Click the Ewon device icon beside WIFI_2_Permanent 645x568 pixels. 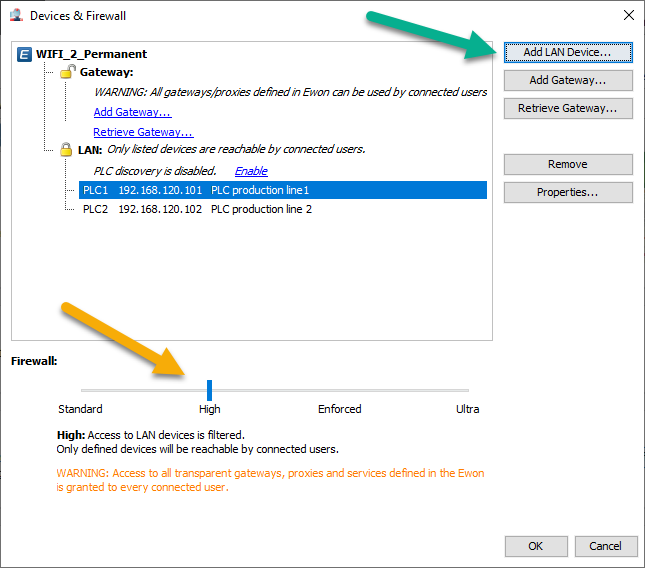click(x=24, y=54)
